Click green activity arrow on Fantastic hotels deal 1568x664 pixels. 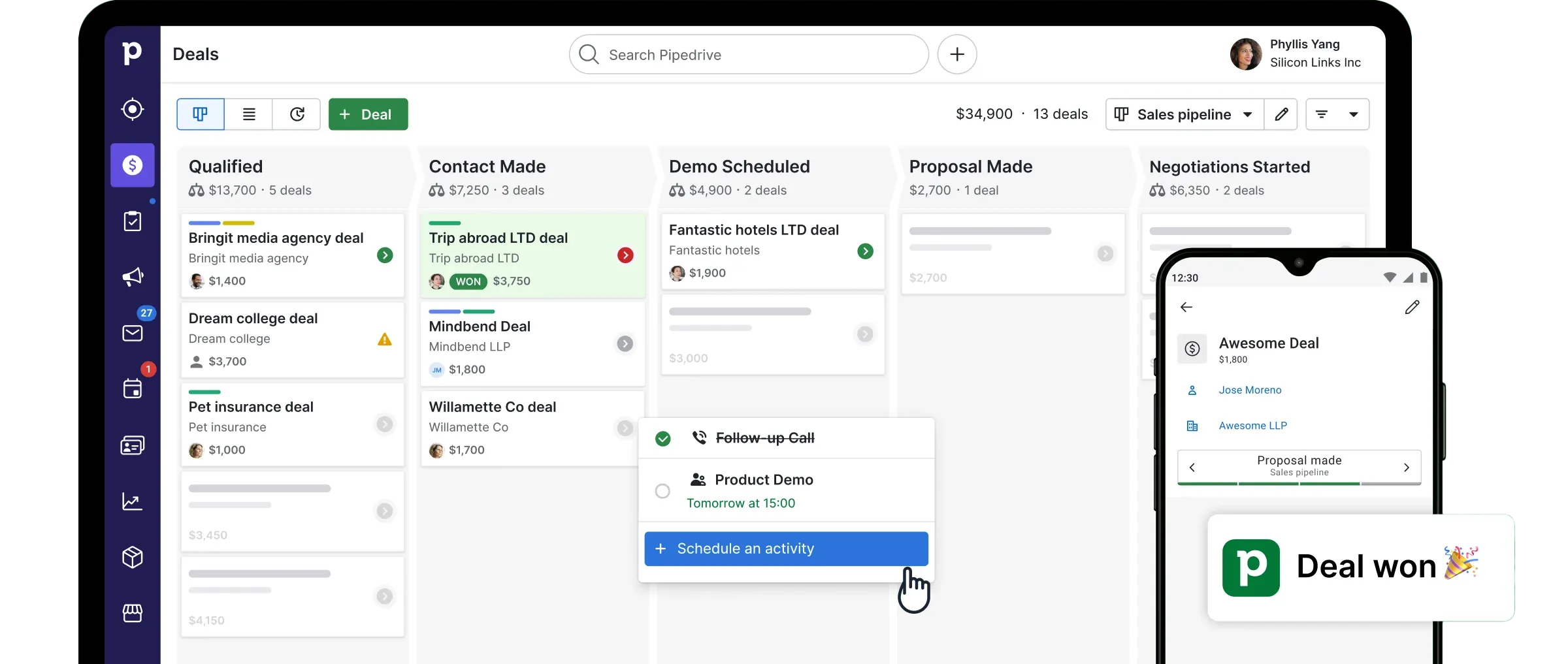pyautogui.click(x=866, y=251)
